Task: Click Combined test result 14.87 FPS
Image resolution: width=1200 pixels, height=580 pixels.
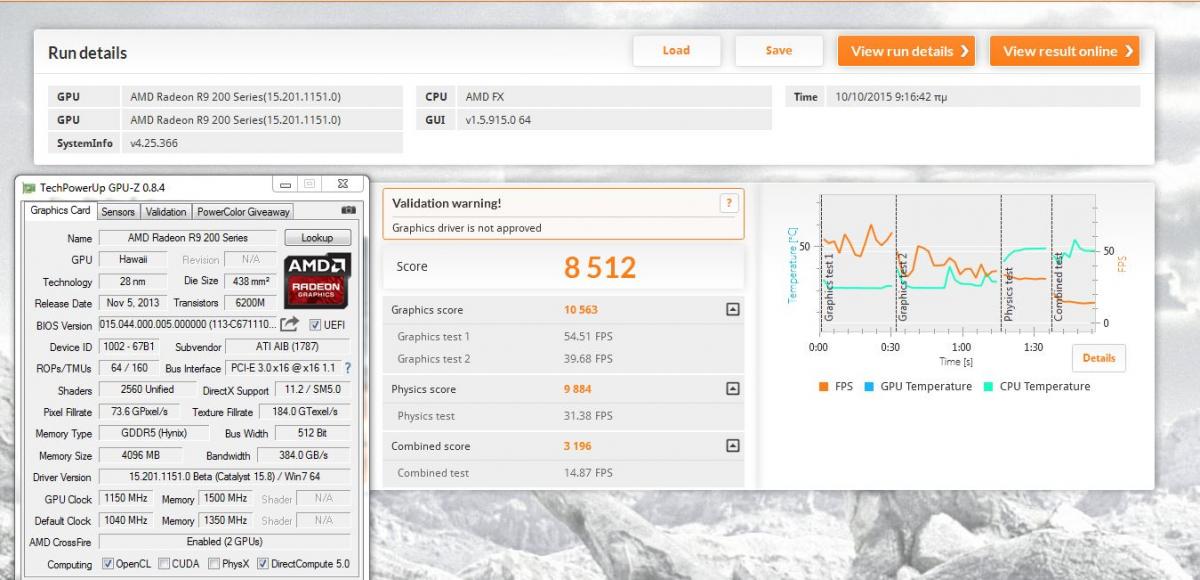Action: 589,473
